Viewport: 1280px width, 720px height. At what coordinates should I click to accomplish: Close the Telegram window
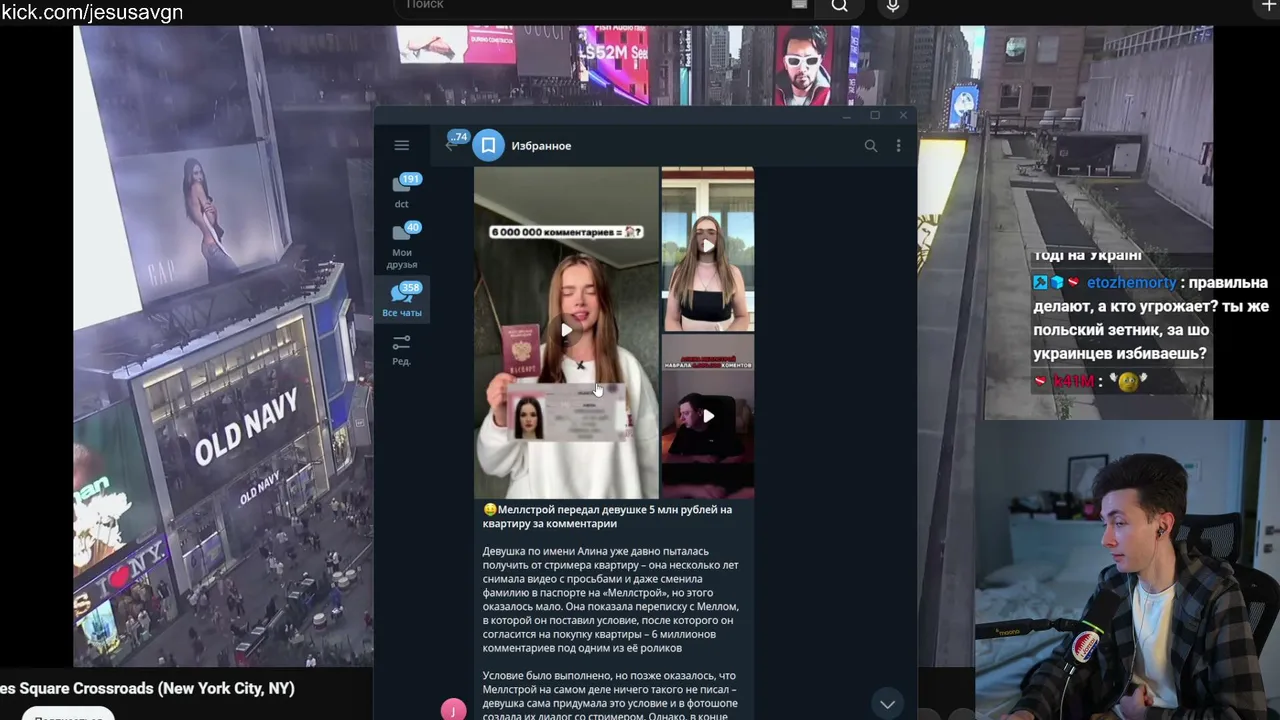click(x=903, y=116)
